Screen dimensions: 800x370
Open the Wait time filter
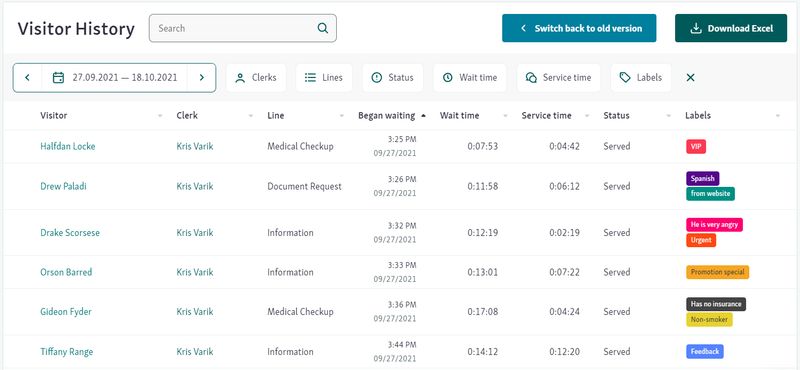click(469, 78)
